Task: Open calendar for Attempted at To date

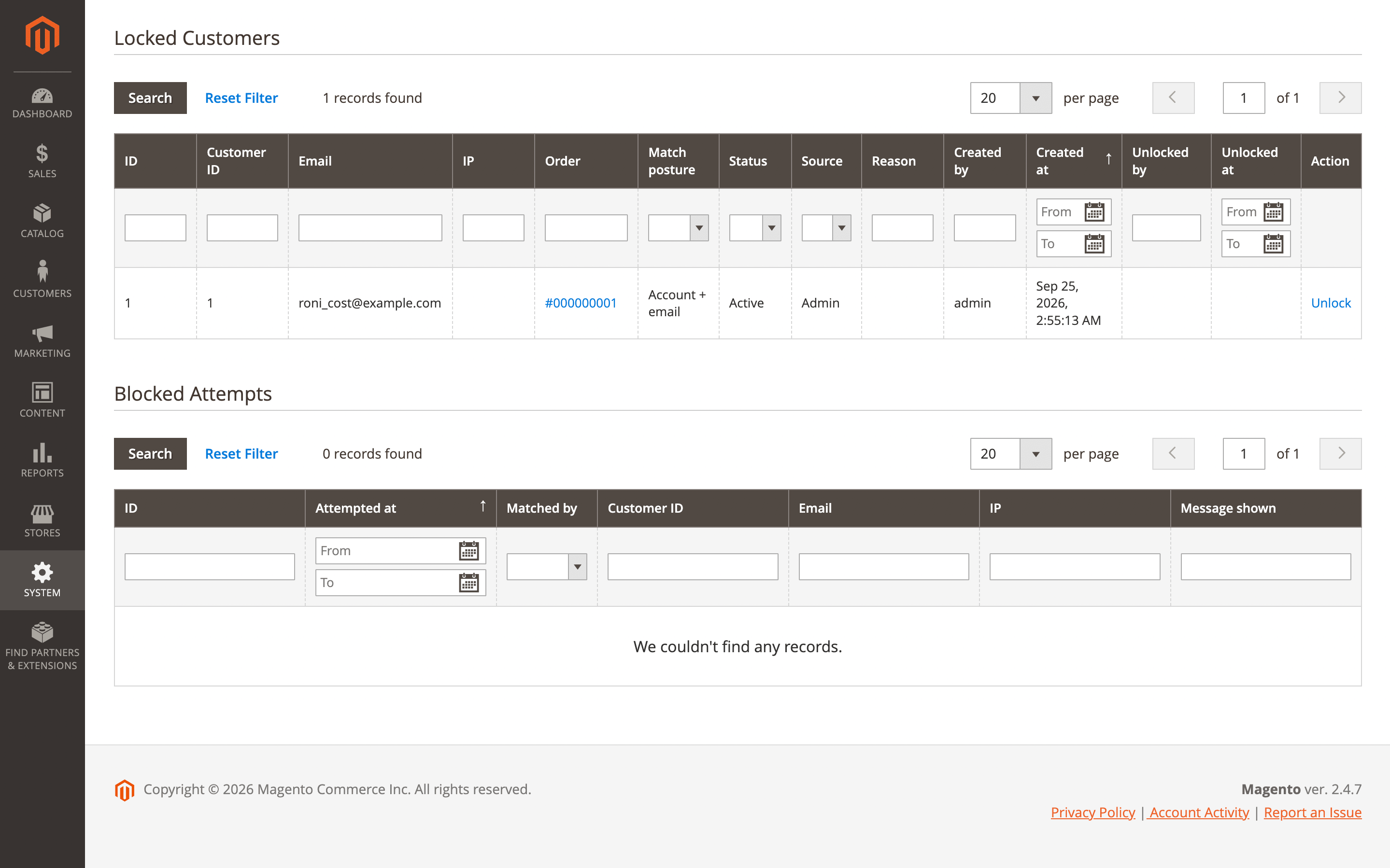Action: (x=468, y=583)
